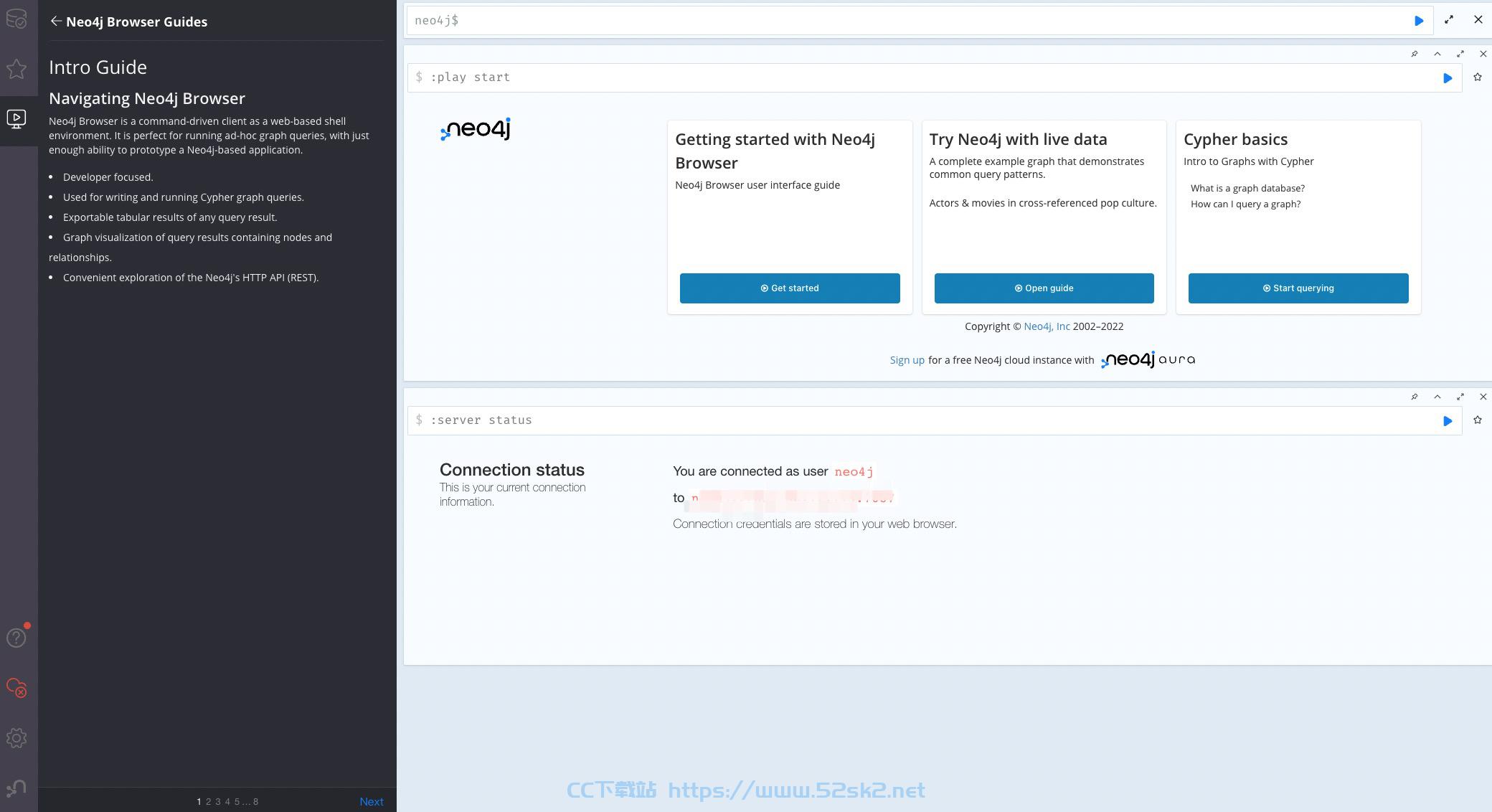Click the neo4j username label

pyautogui.click(x=854, y=472)
